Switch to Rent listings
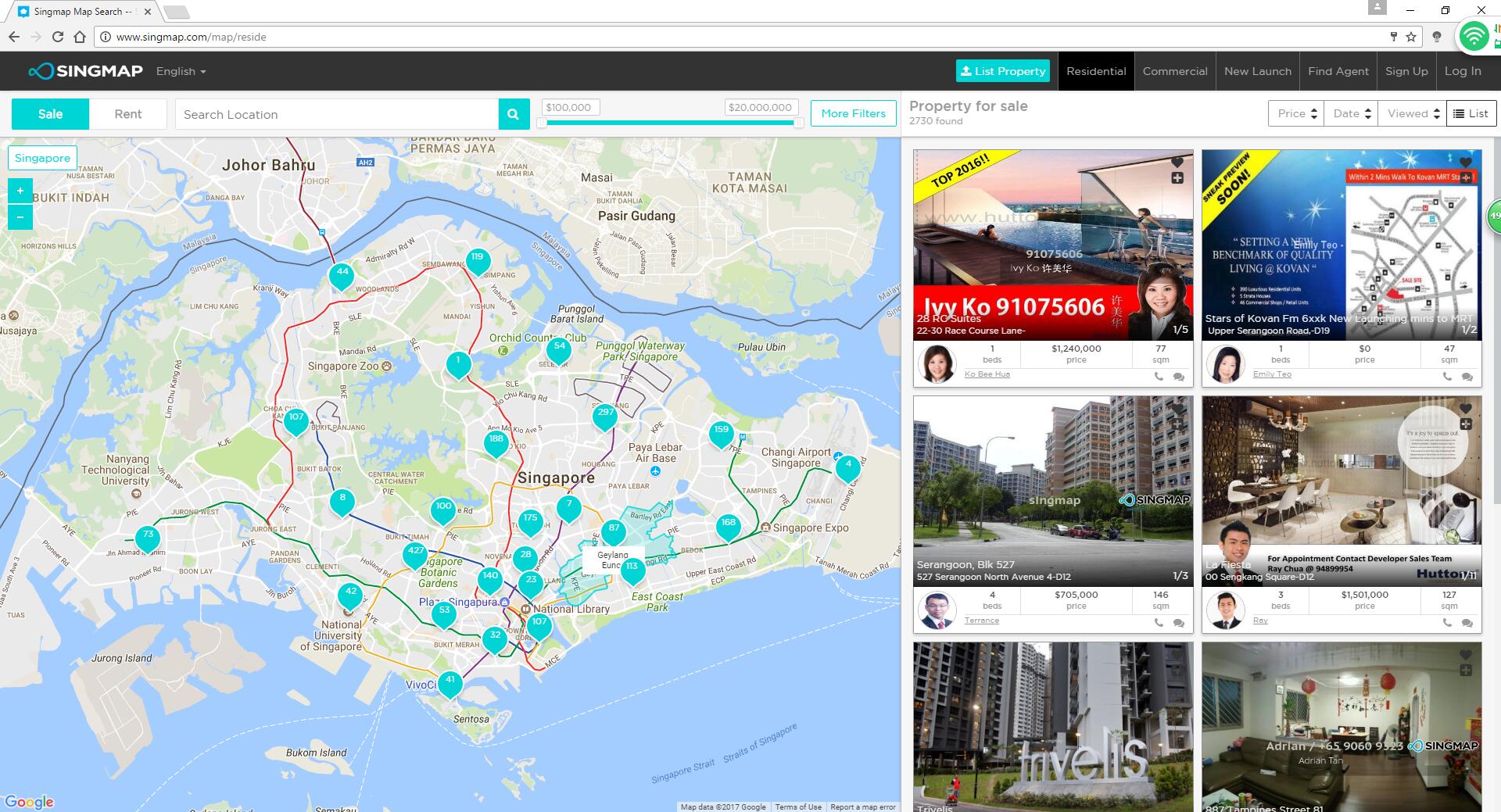The image size is (1501, 812). [128, 114]
